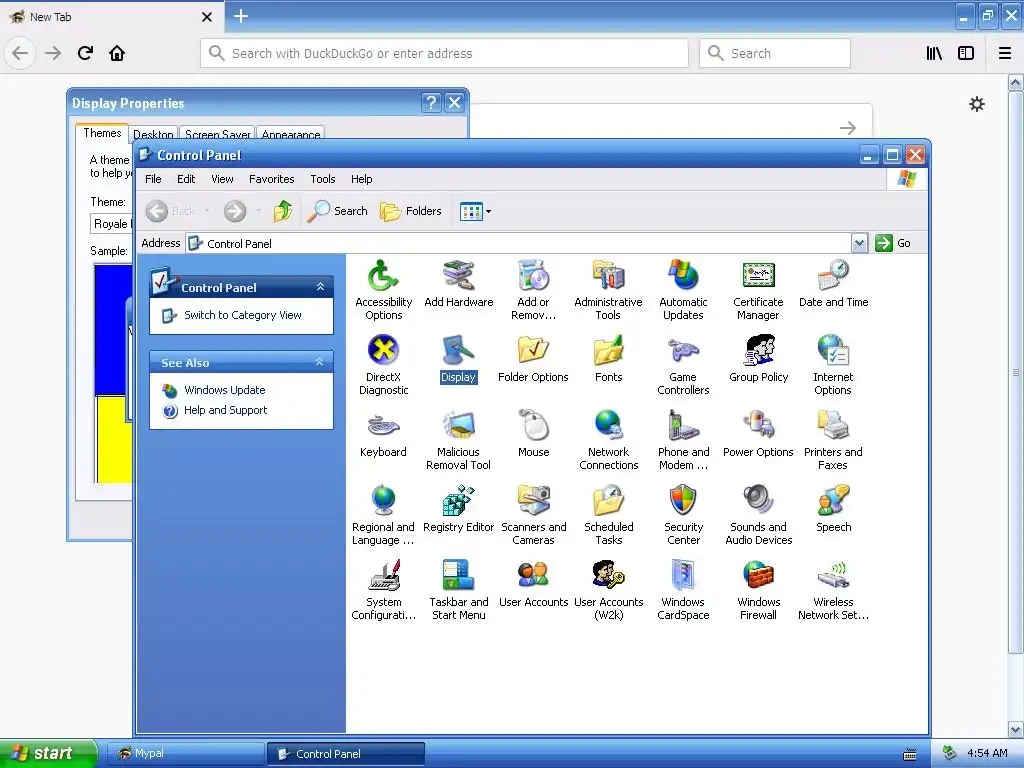This screenshot has width=1024, height=768.
Task: Switch to Screen Saver tab in Display Properties
Action: coord(217,133)
